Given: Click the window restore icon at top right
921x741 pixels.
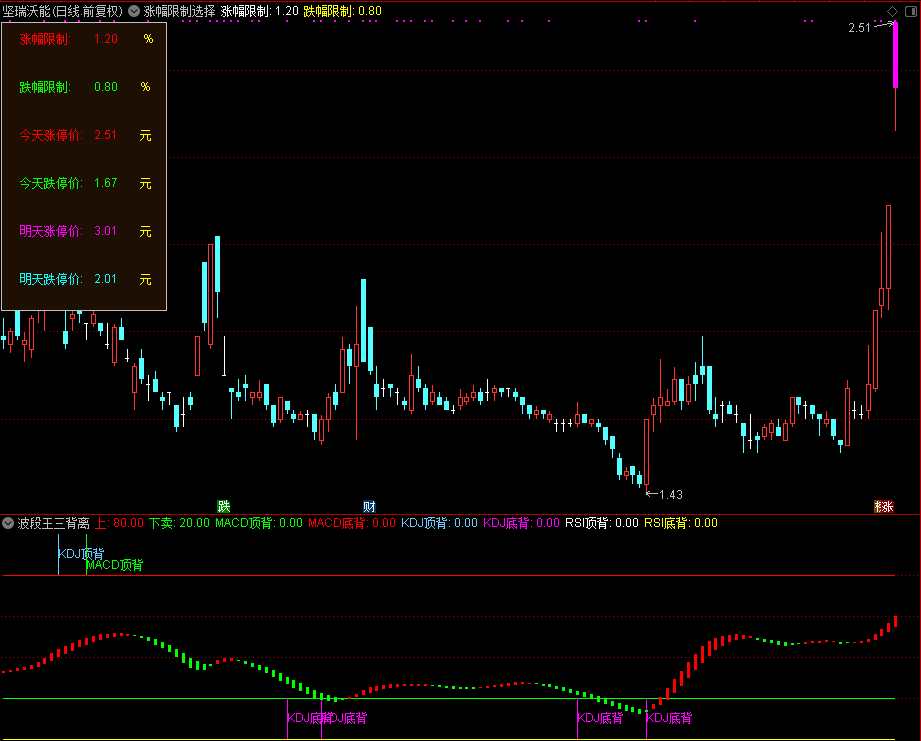Looking at the screenshot, I should (x=910, y=11).
